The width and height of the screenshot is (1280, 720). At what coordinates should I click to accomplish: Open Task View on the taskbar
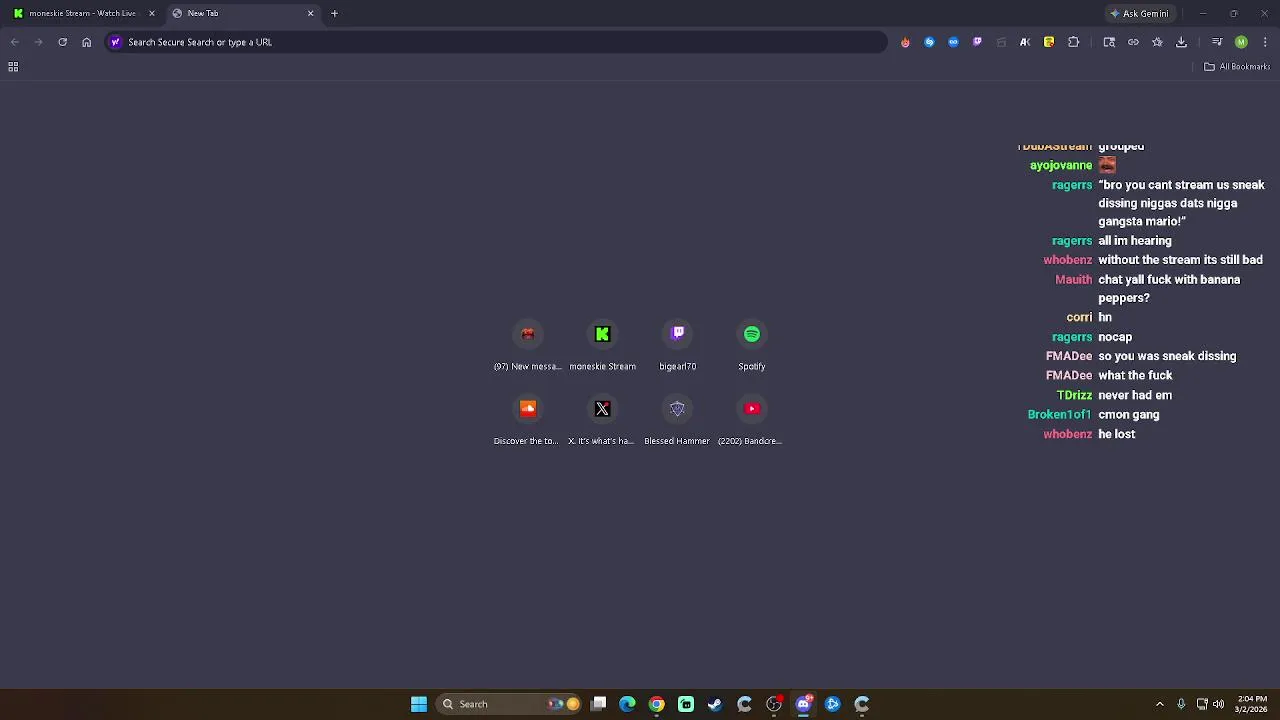(598, 704)
